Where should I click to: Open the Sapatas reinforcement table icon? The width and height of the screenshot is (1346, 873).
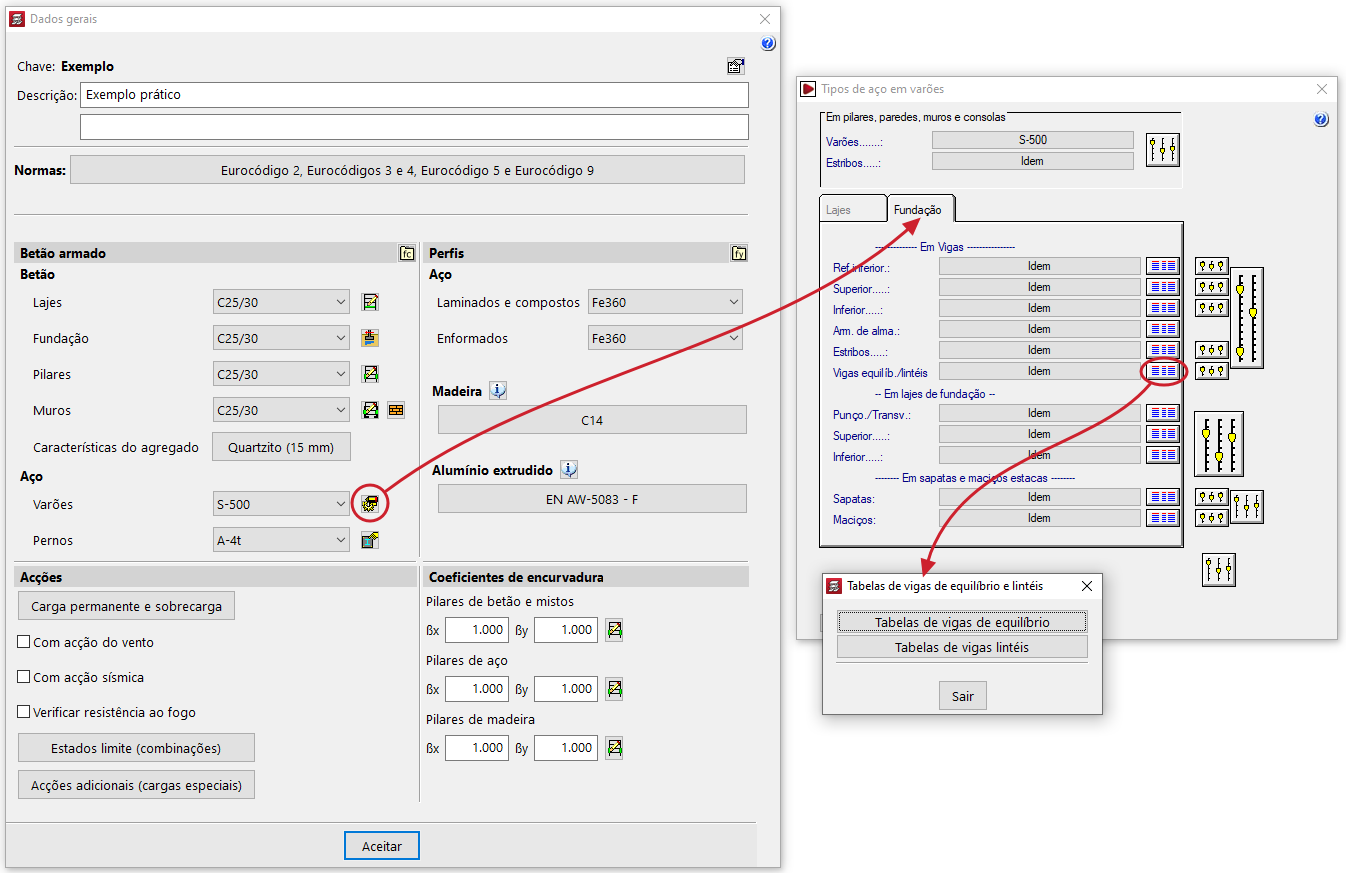coord(1162,497)
